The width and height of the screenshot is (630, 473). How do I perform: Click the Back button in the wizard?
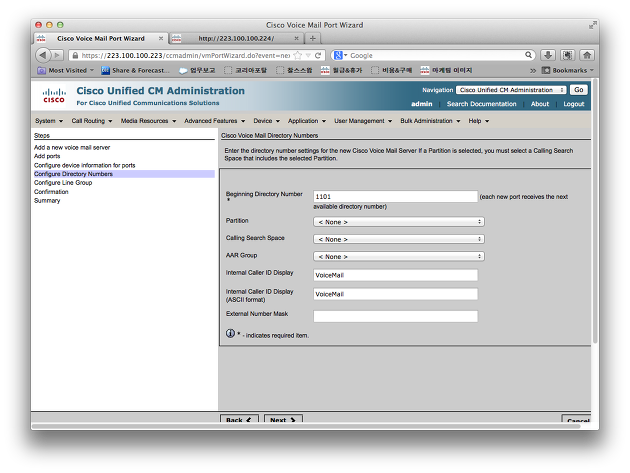239,419
